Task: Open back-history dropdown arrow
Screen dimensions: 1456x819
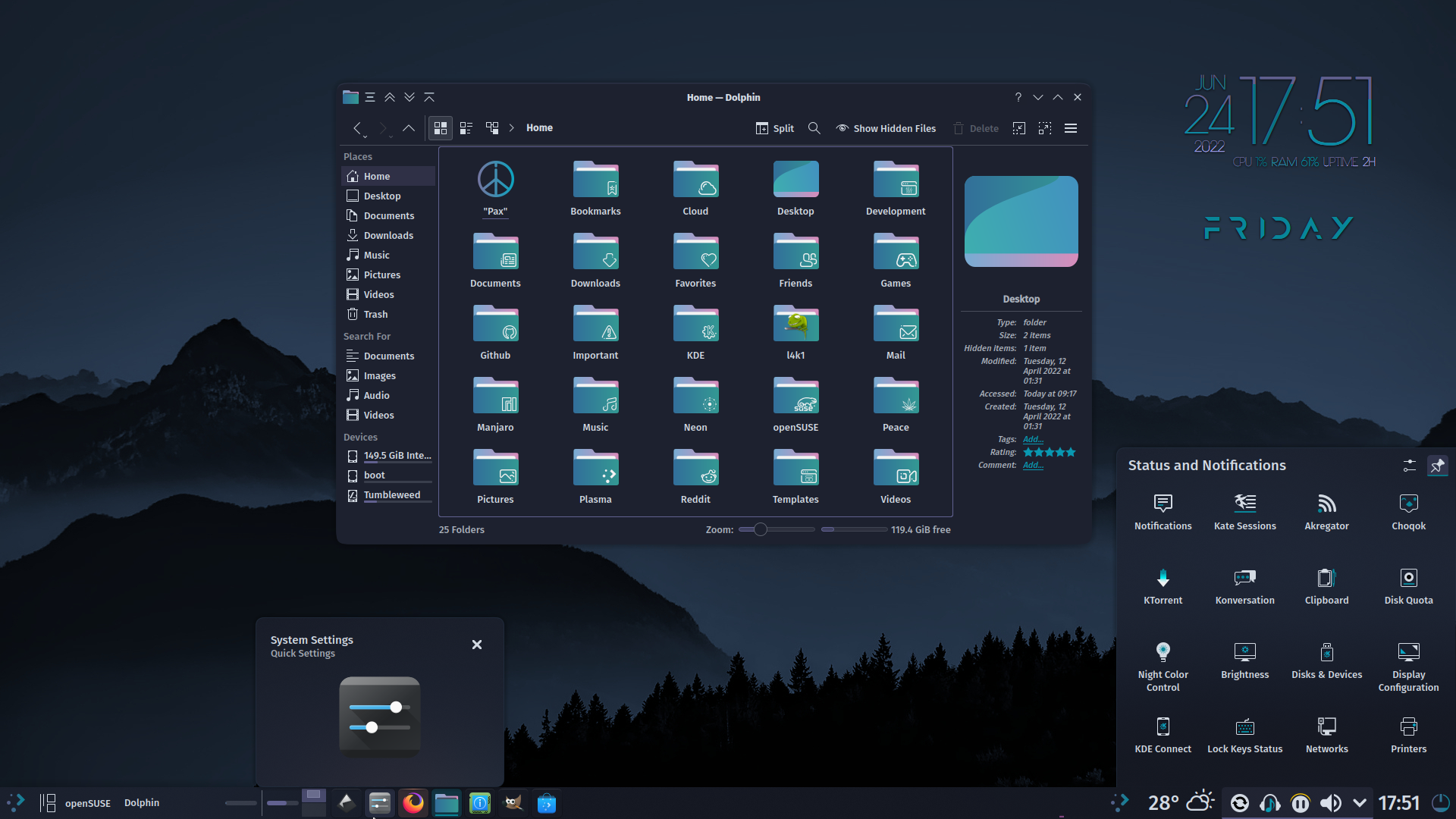Action: [x=365, y=136]
